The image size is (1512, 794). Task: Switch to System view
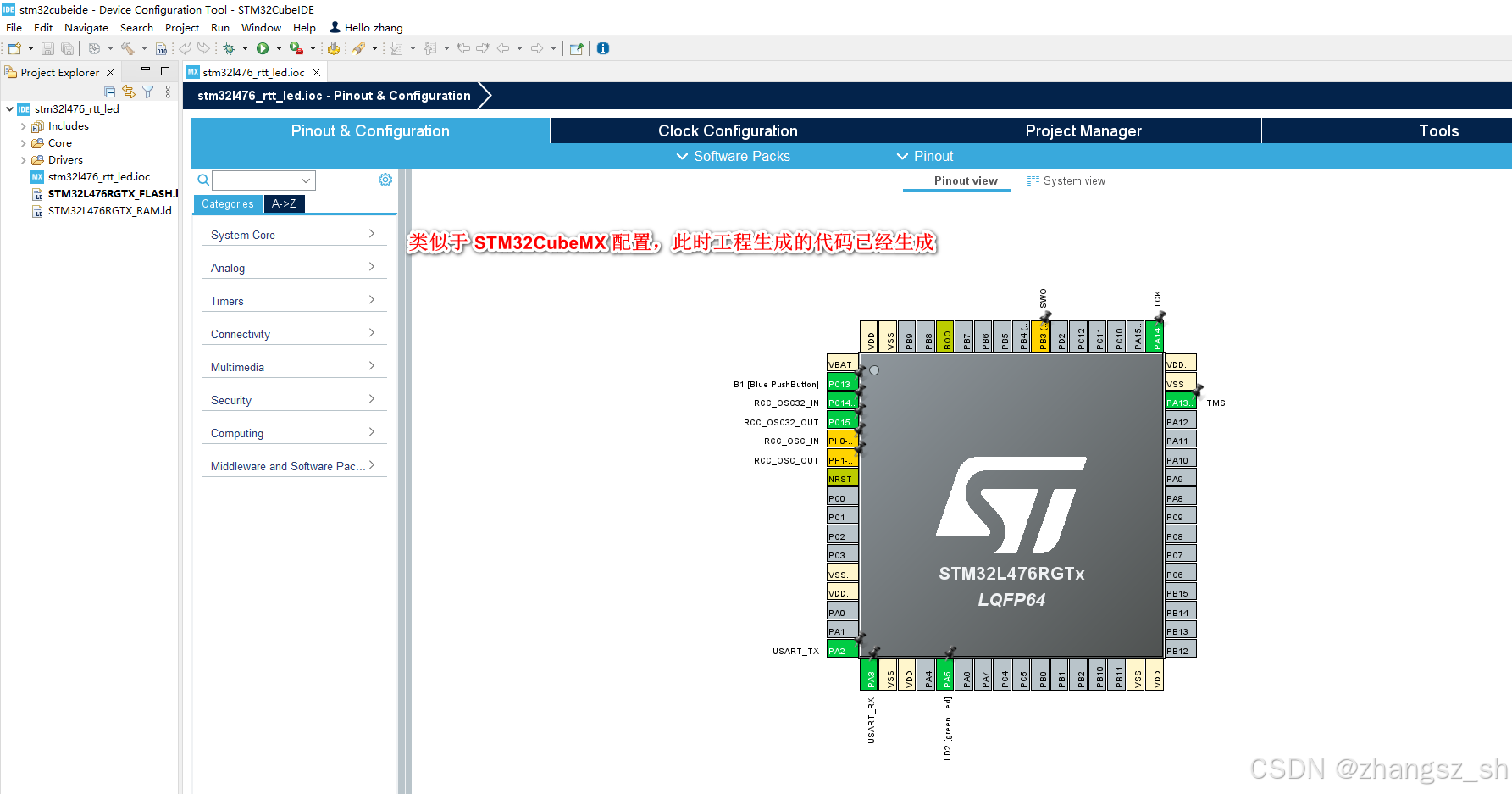(x=1066, y=180)
